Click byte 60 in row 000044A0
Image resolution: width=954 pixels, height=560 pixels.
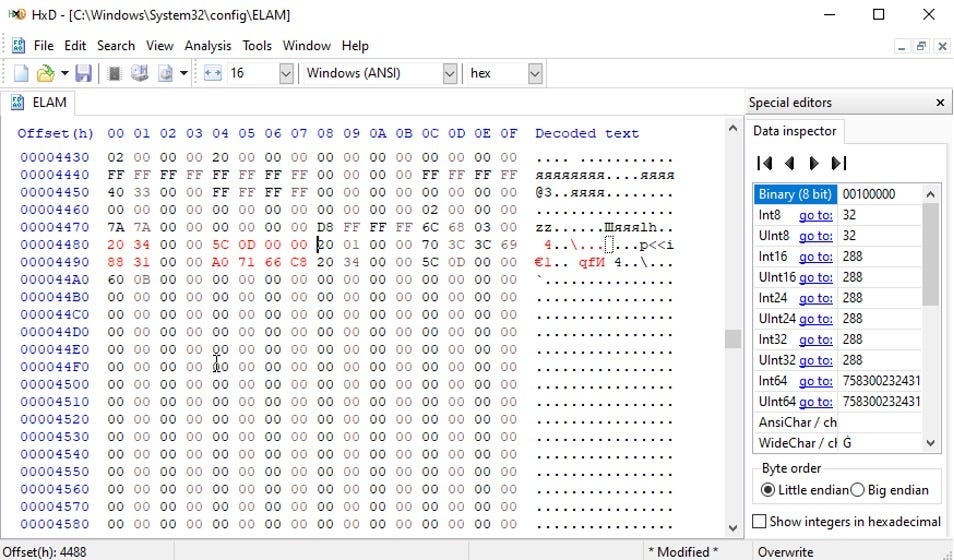(x=116, y=280)
